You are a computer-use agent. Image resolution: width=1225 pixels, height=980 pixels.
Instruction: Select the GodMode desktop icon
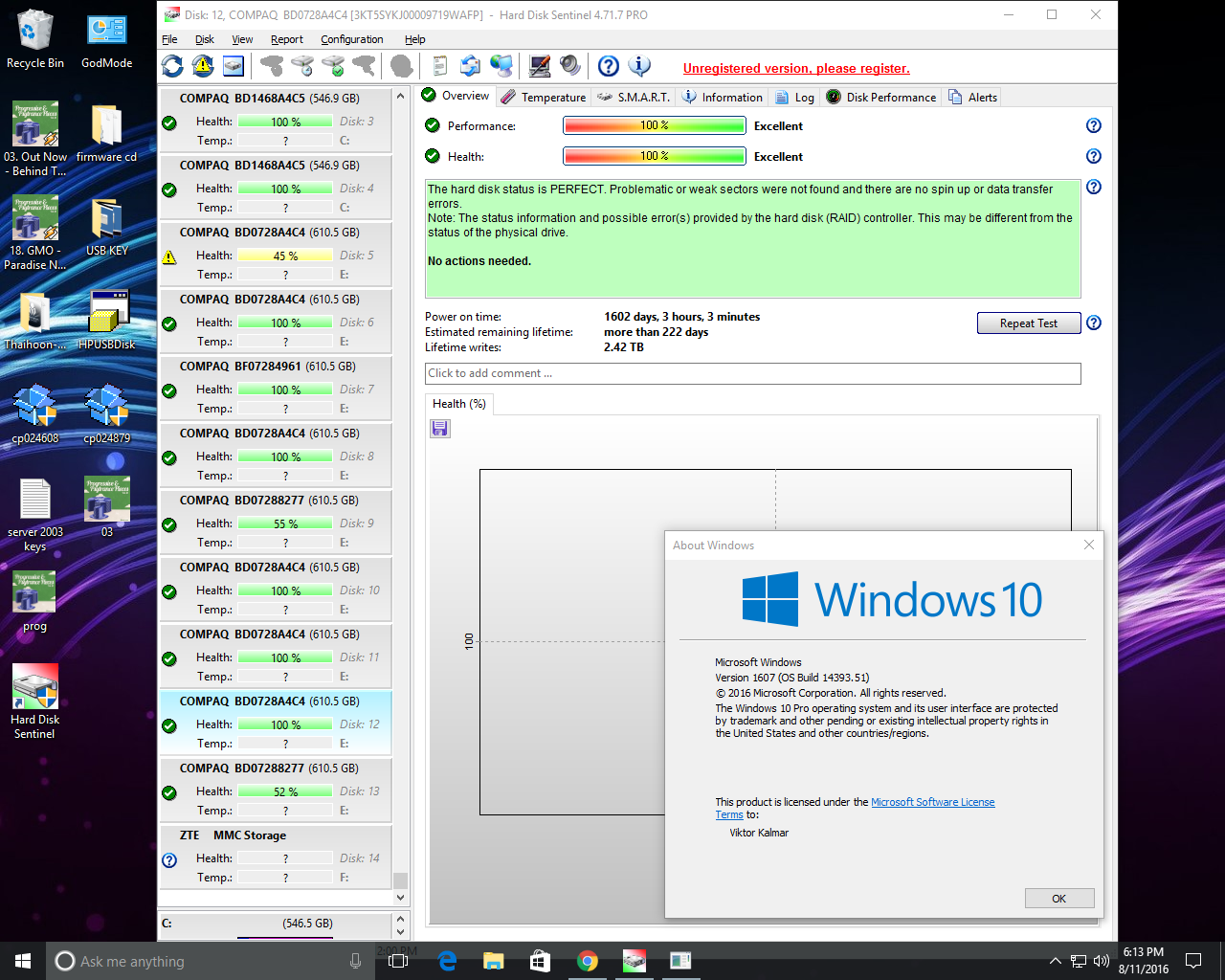tap(107, 41)
